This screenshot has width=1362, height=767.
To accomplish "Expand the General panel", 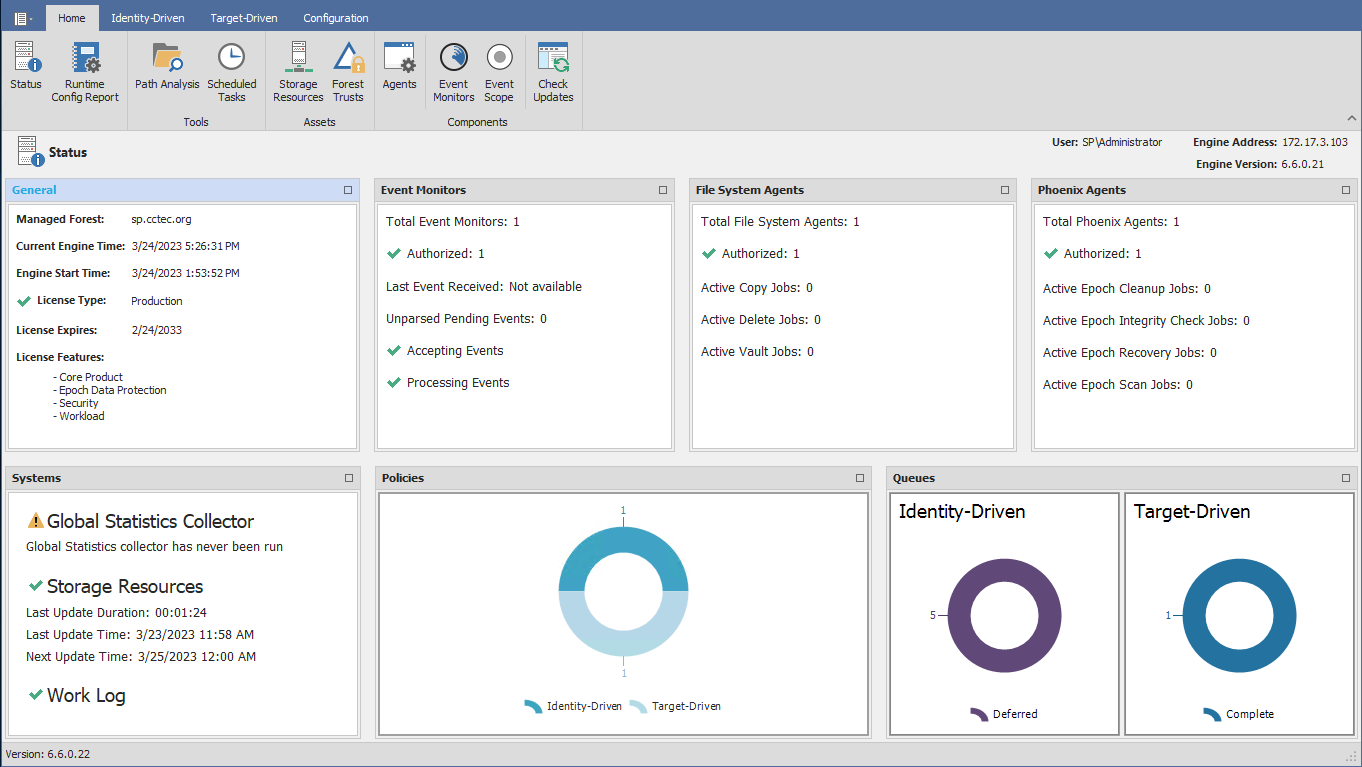I will coord(347,189).
